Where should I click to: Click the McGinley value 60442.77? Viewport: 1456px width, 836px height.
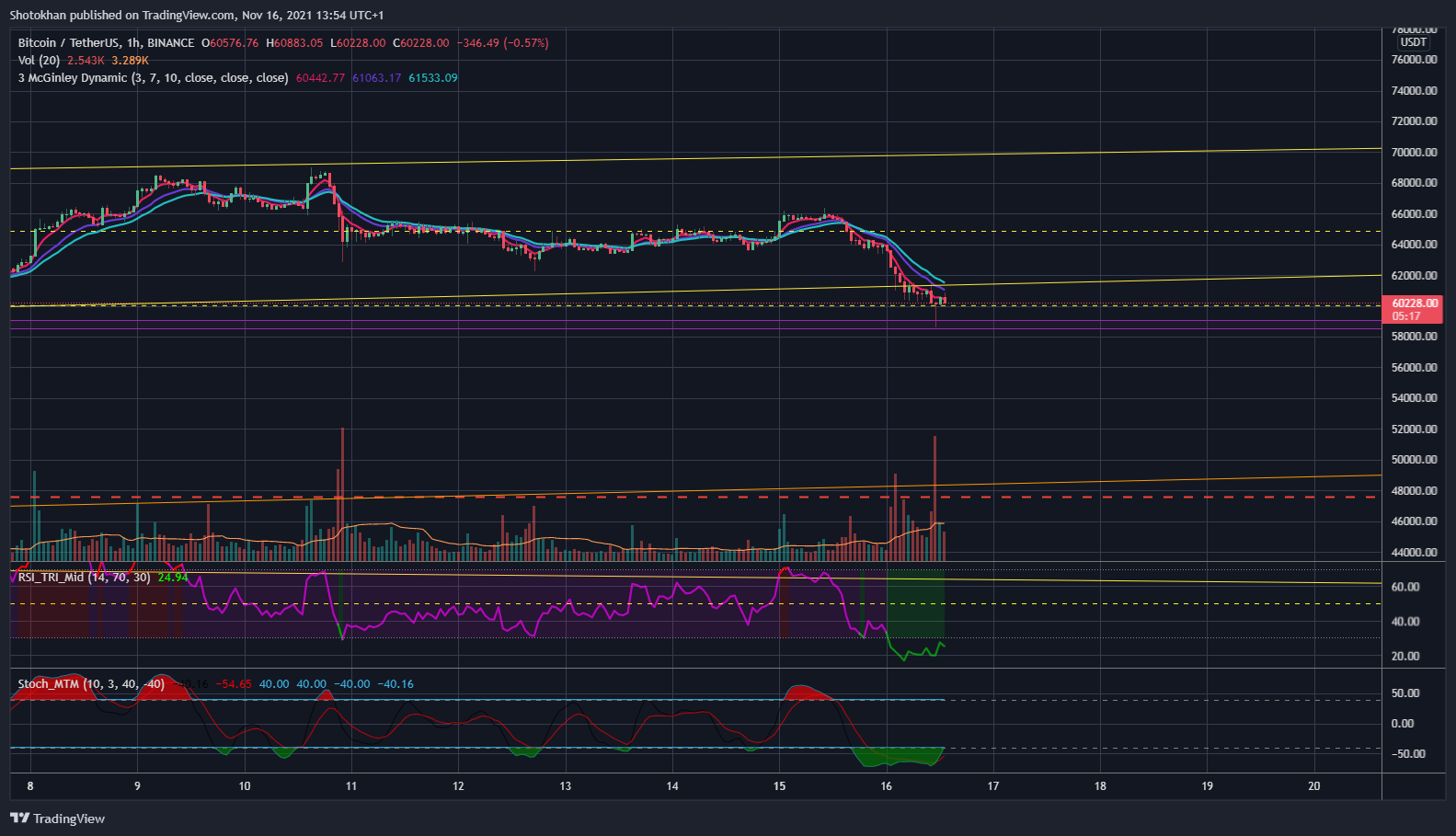[x=320, y=78]
